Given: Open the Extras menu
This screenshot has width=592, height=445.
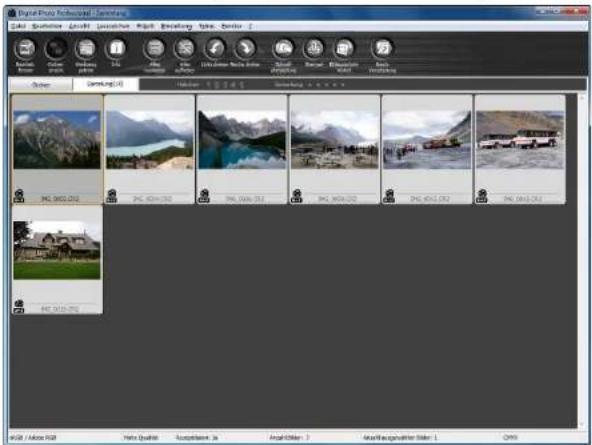Looking at the screenshot, I should click(207, 26).
